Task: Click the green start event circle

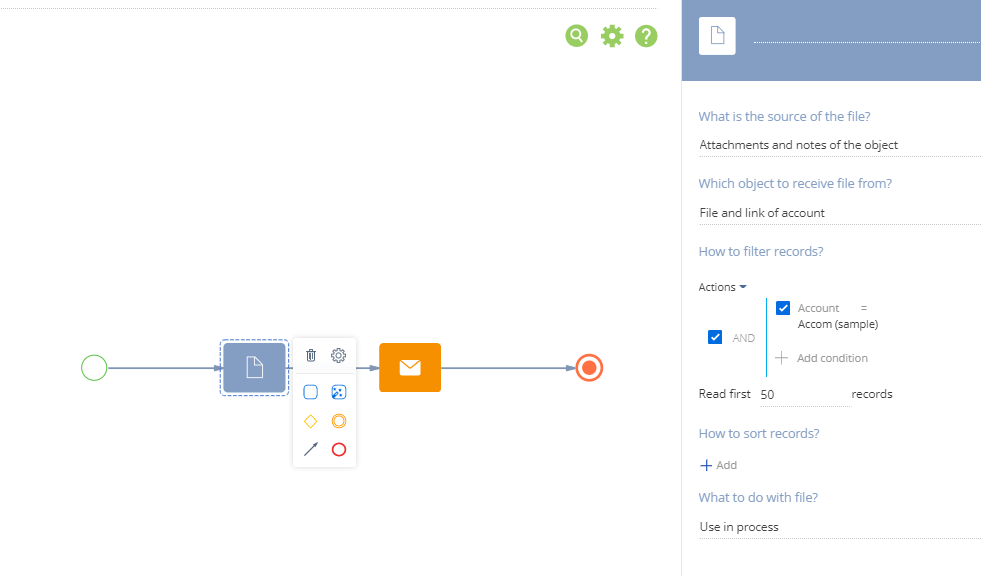Action: (94, 367)
